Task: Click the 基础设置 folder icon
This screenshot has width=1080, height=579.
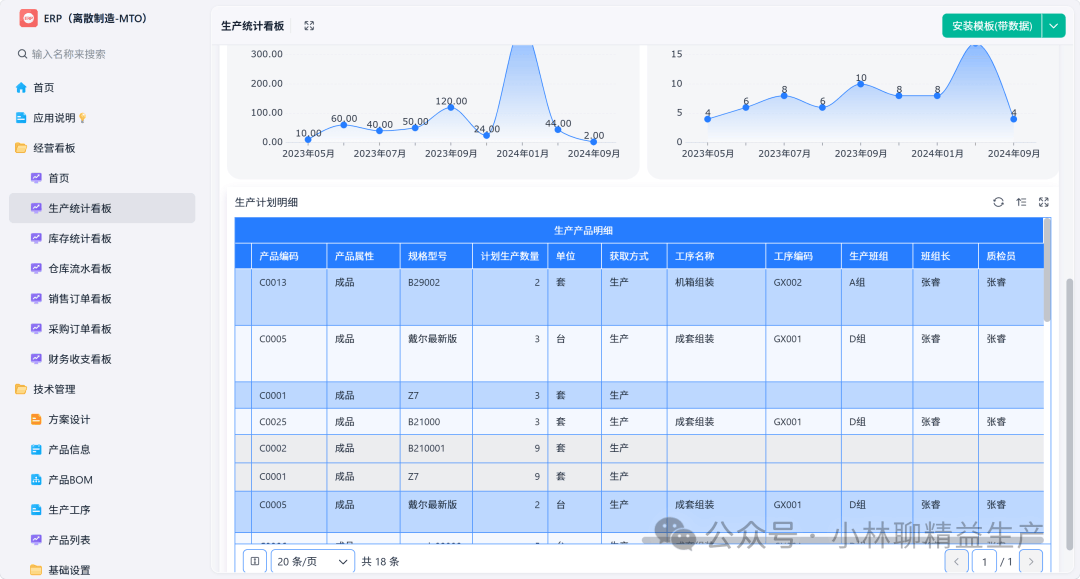Action: click(37, 570)
